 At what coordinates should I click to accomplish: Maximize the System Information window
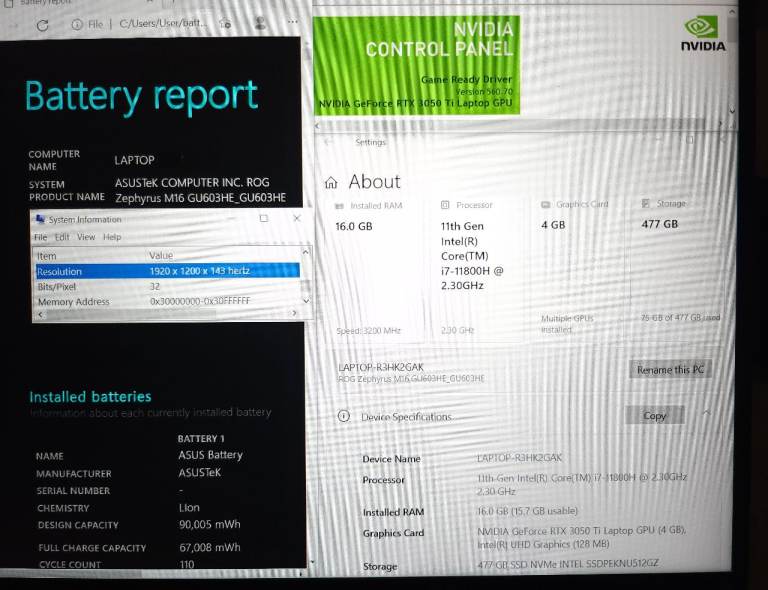click(264, 218)
